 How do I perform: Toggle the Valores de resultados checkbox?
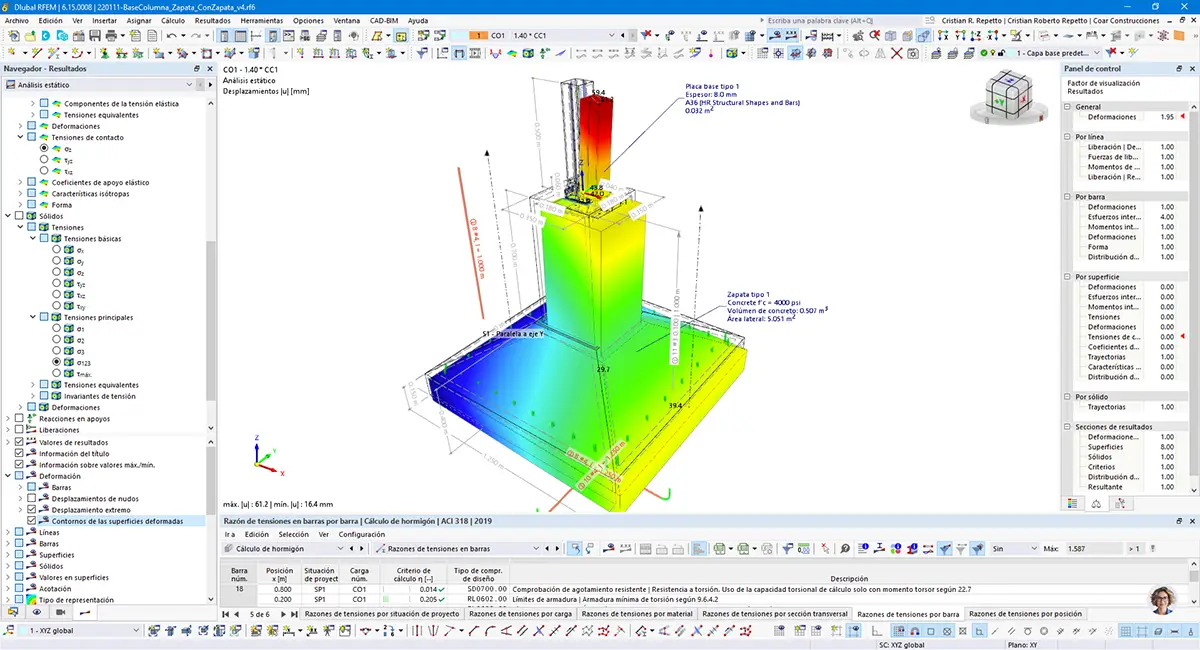pyautogui.click(x=19, y=441)
